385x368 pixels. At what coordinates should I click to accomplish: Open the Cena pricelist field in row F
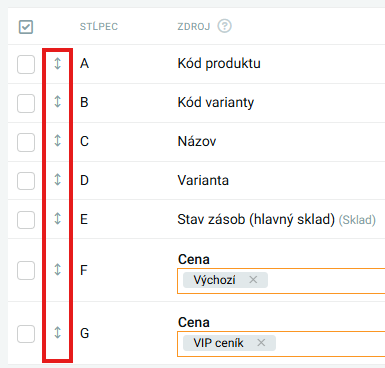pos(281,281)
